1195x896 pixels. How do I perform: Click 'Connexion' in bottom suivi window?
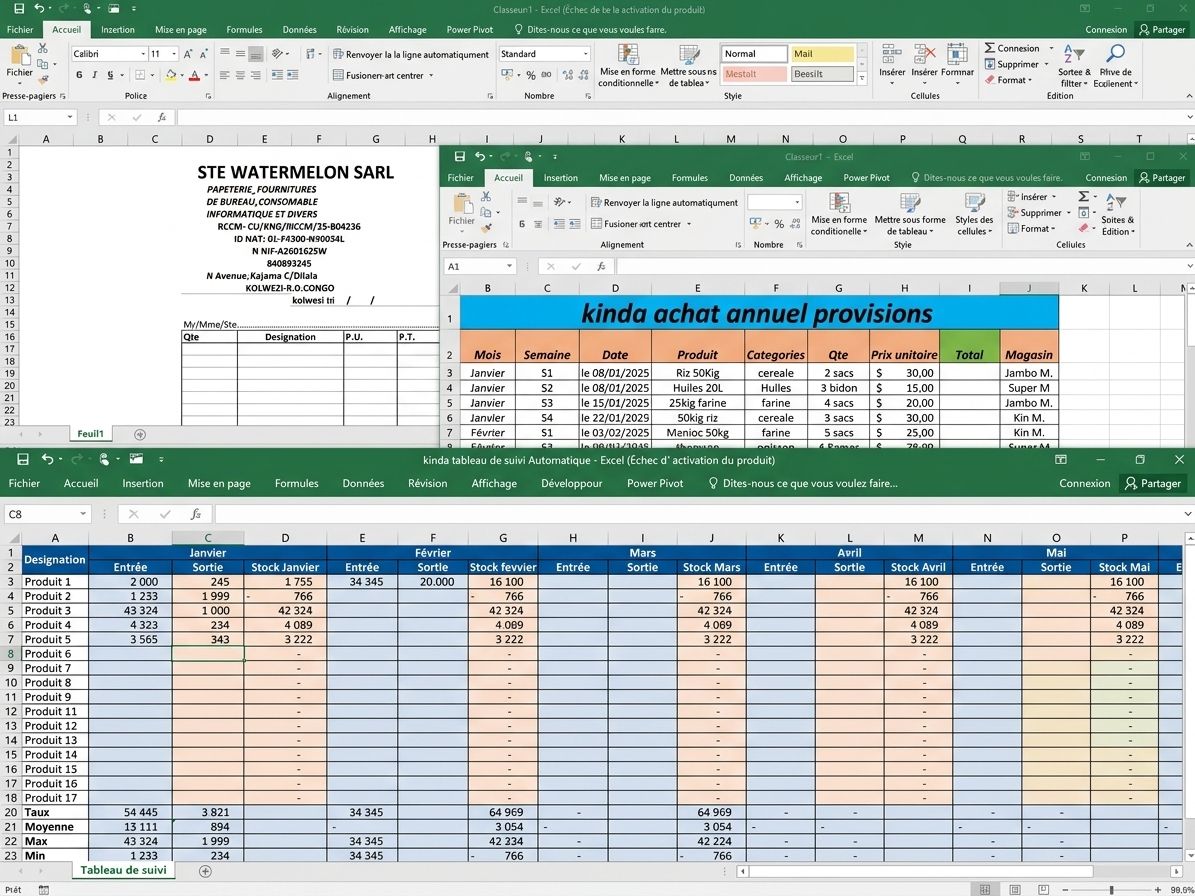tap(1084, 483)
